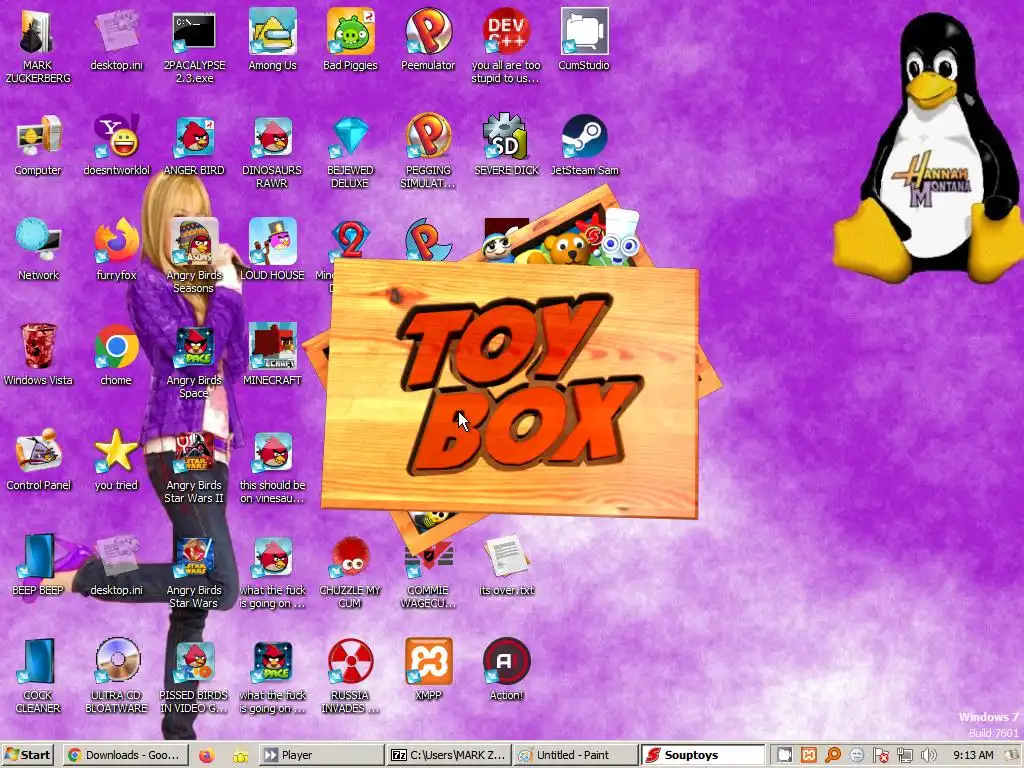Image resolution: width=1024 pixels, height=768 pixels.
Task: Open the Action Center flag tray icon
Action: coord(880,756)
